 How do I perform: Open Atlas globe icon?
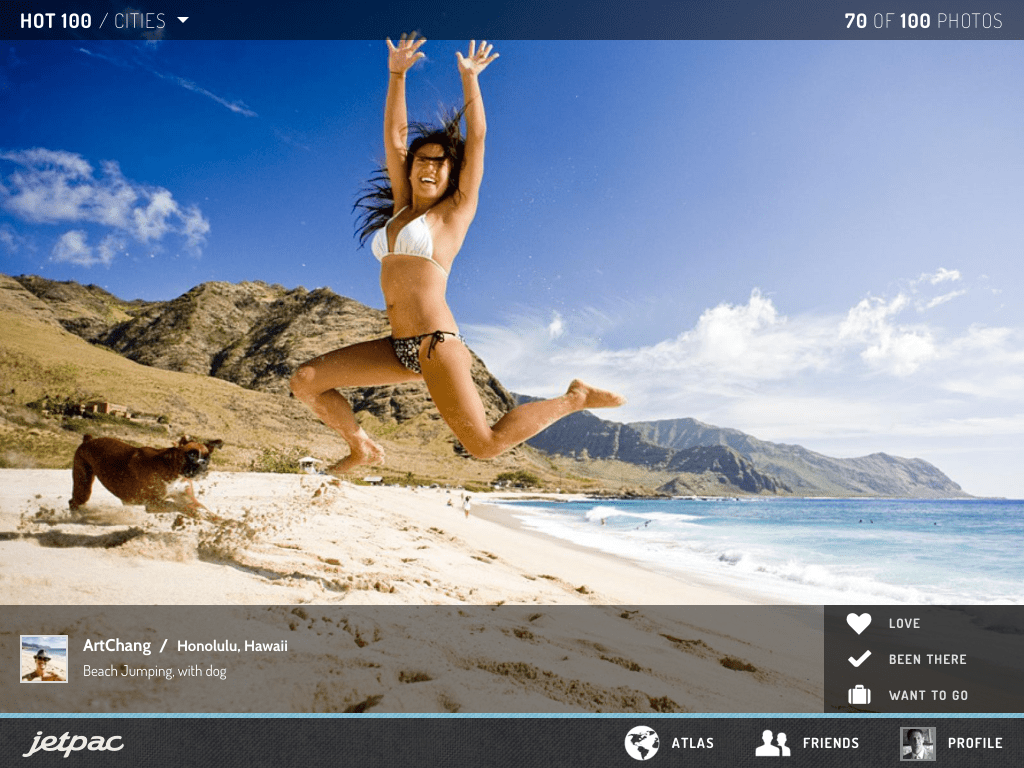[641, 743]
